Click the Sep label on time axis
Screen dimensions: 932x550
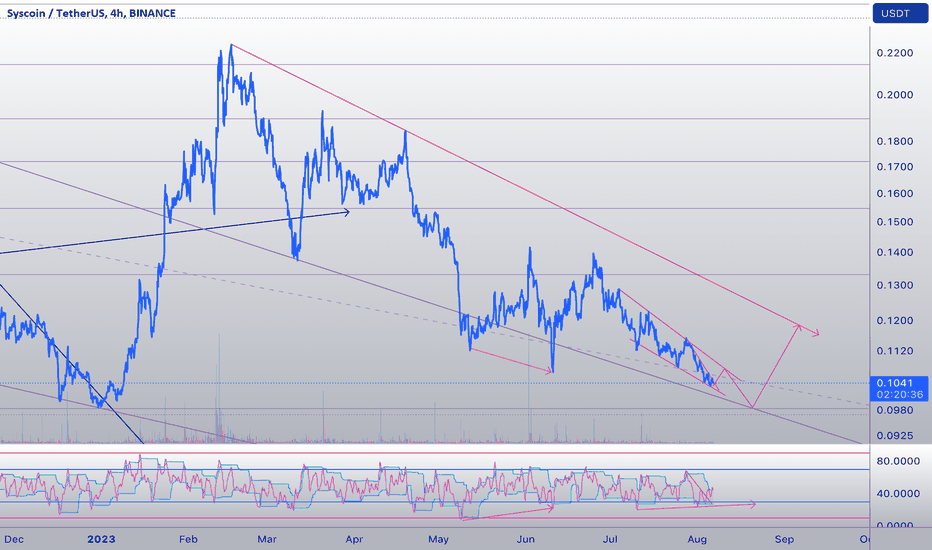pyautogui.click(x=784, y=539)
